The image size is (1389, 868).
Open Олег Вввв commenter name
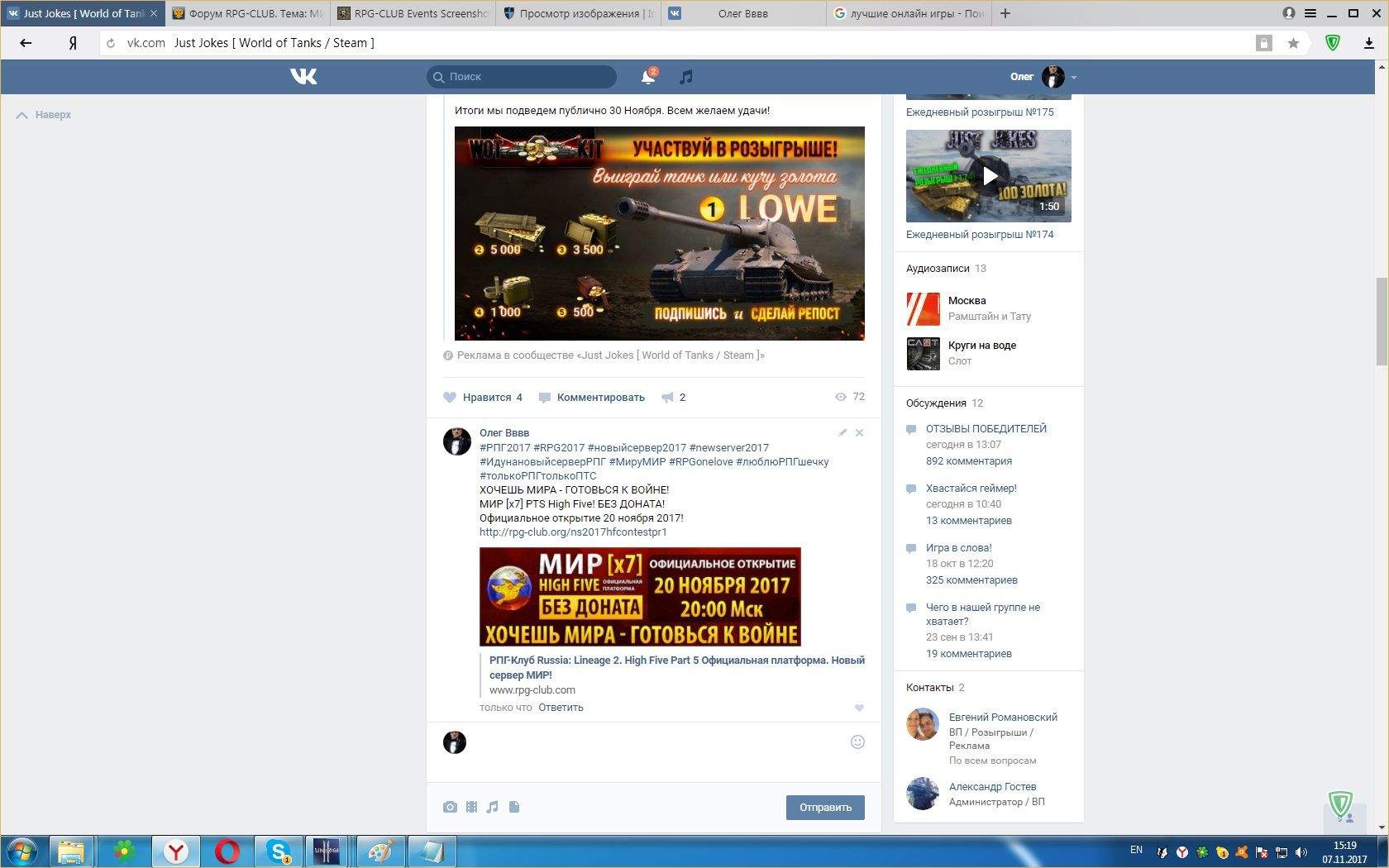coord(504,433)
